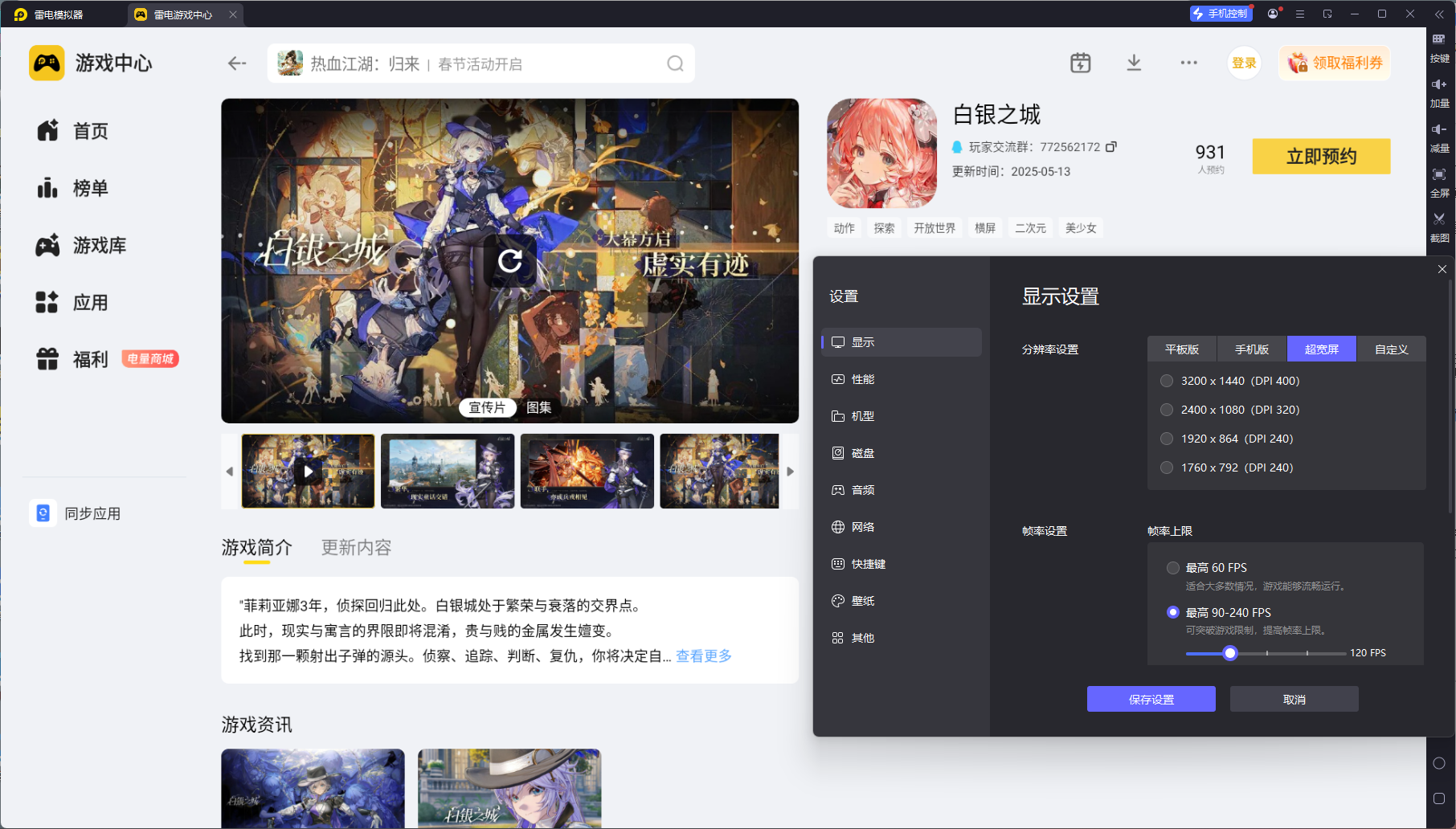Switch to the 手机版 resolution tab
Viewport: 1456px width, 829px height.
[1252, 349]
